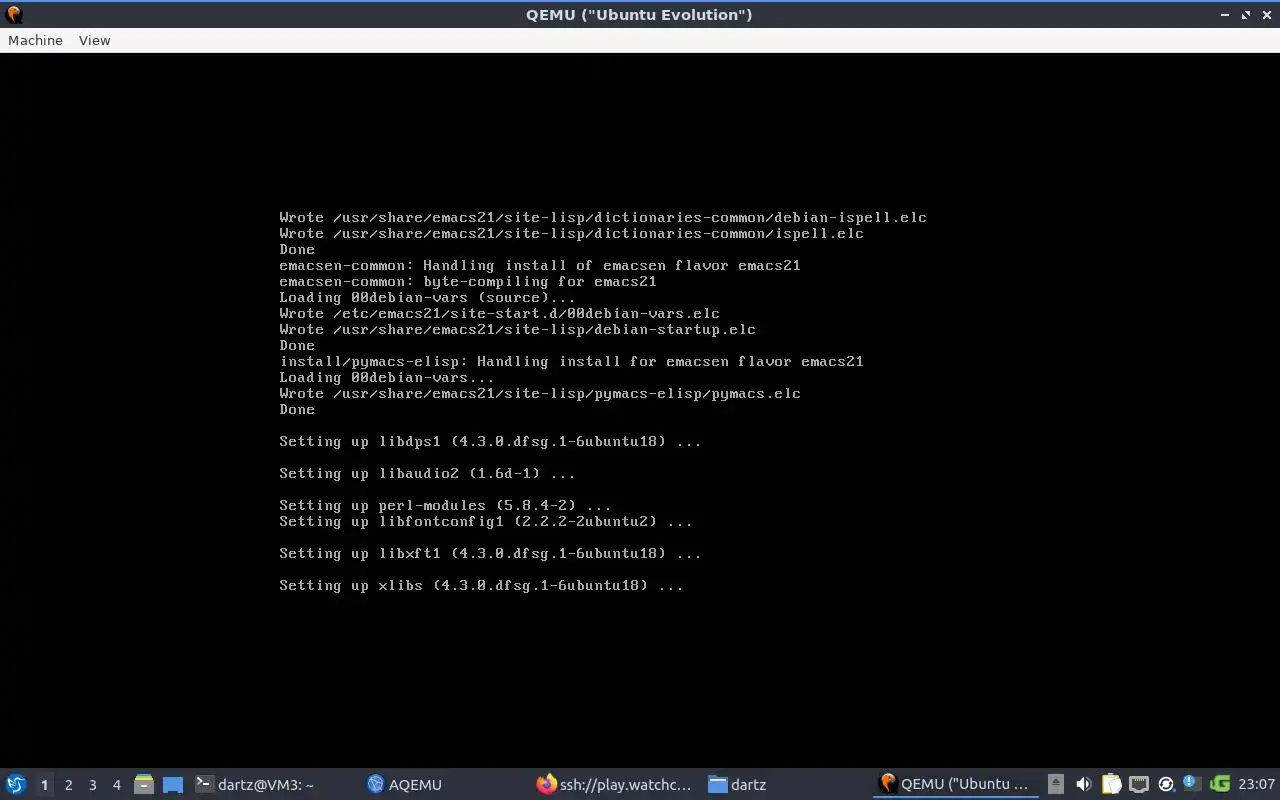
Task: Open the Machine menu
Action: [x=35, y=40]
